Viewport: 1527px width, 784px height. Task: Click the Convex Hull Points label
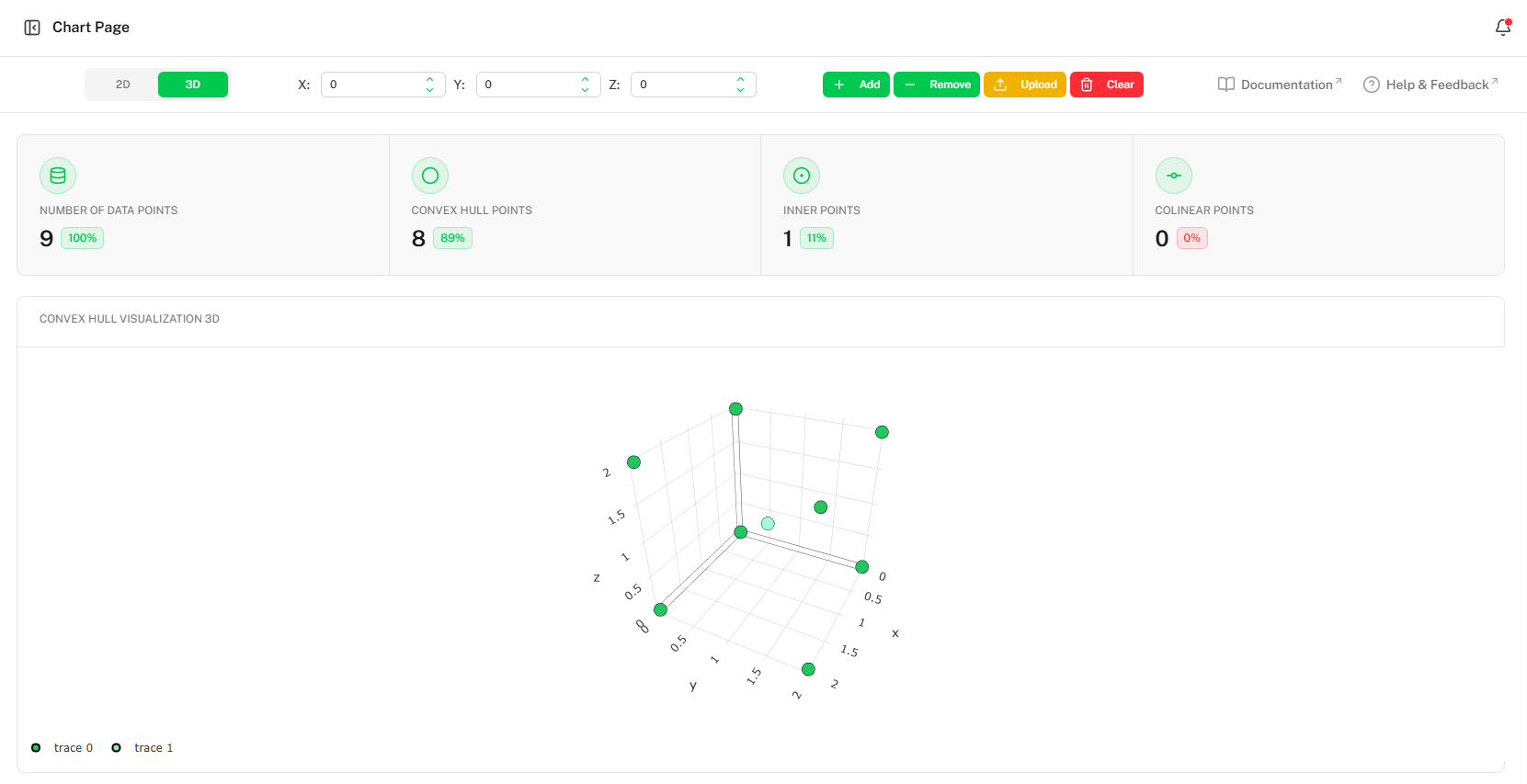click(x=472, y=210)
